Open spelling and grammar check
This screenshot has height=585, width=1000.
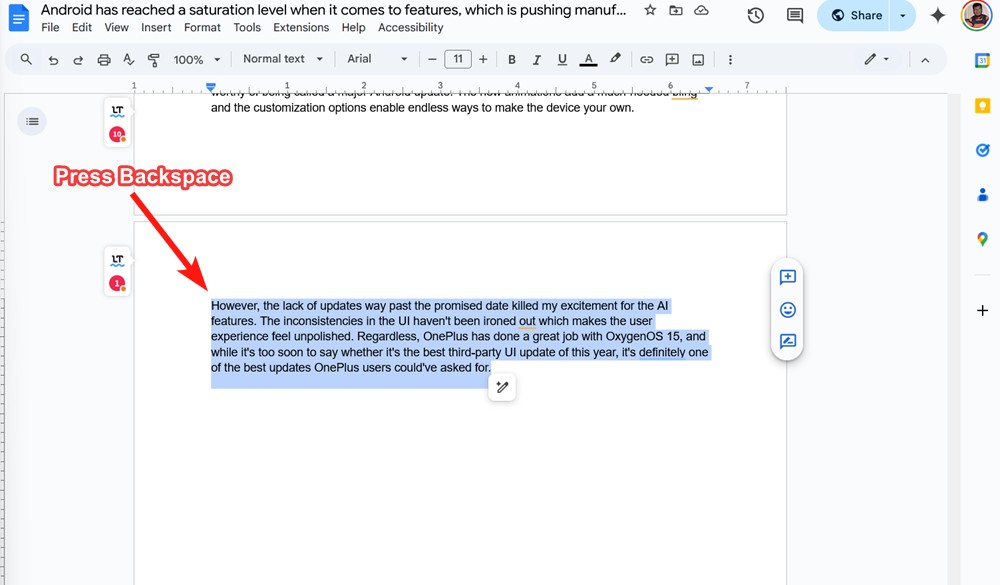click(x=128, y=59)
